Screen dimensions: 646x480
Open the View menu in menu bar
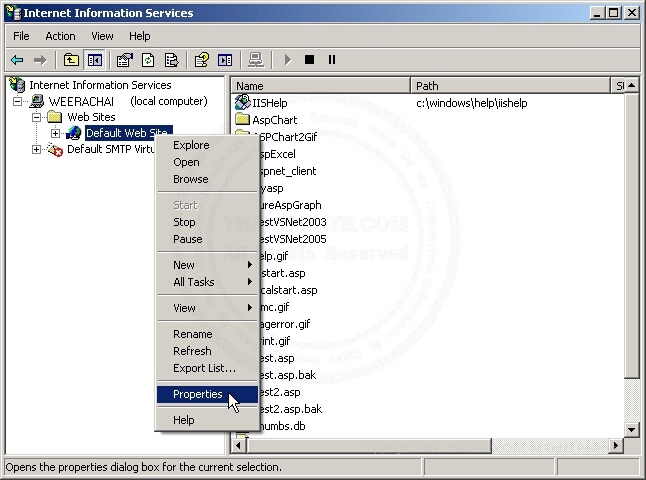(x=102, y=36)
